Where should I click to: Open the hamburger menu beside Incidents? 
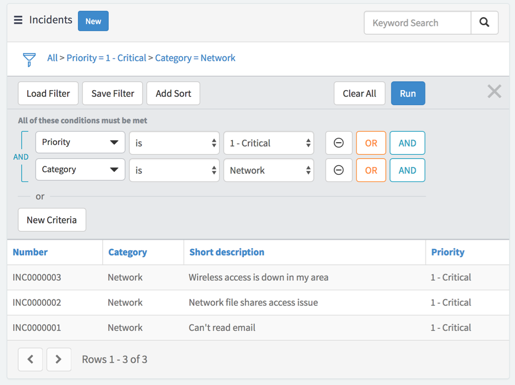pos(18,20)
